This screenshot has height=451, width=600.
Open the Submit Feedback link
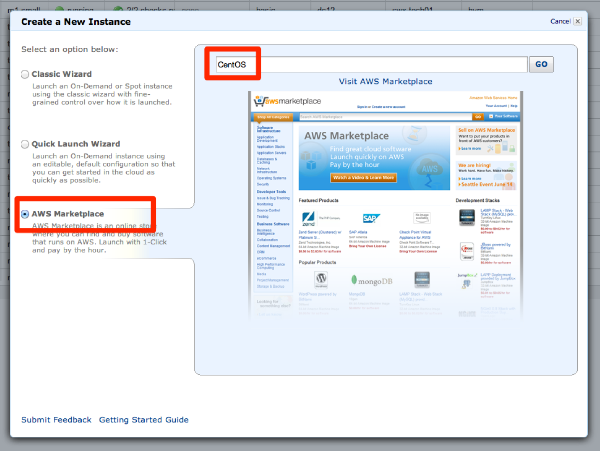click(56, 420)
